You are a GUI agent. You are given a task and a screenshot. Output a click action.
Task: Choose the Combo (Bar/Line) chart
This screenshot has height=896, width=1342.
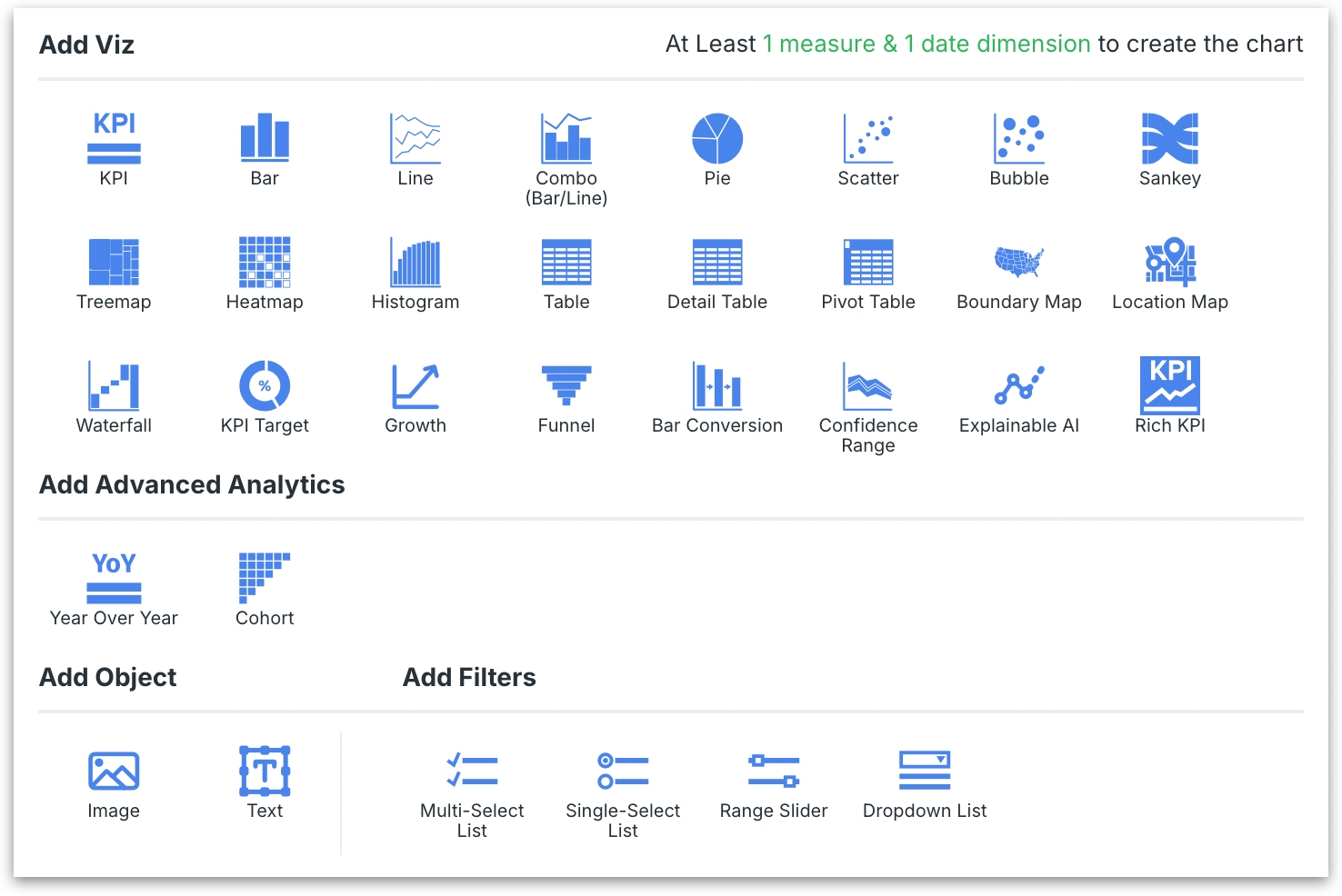(566, 139)
